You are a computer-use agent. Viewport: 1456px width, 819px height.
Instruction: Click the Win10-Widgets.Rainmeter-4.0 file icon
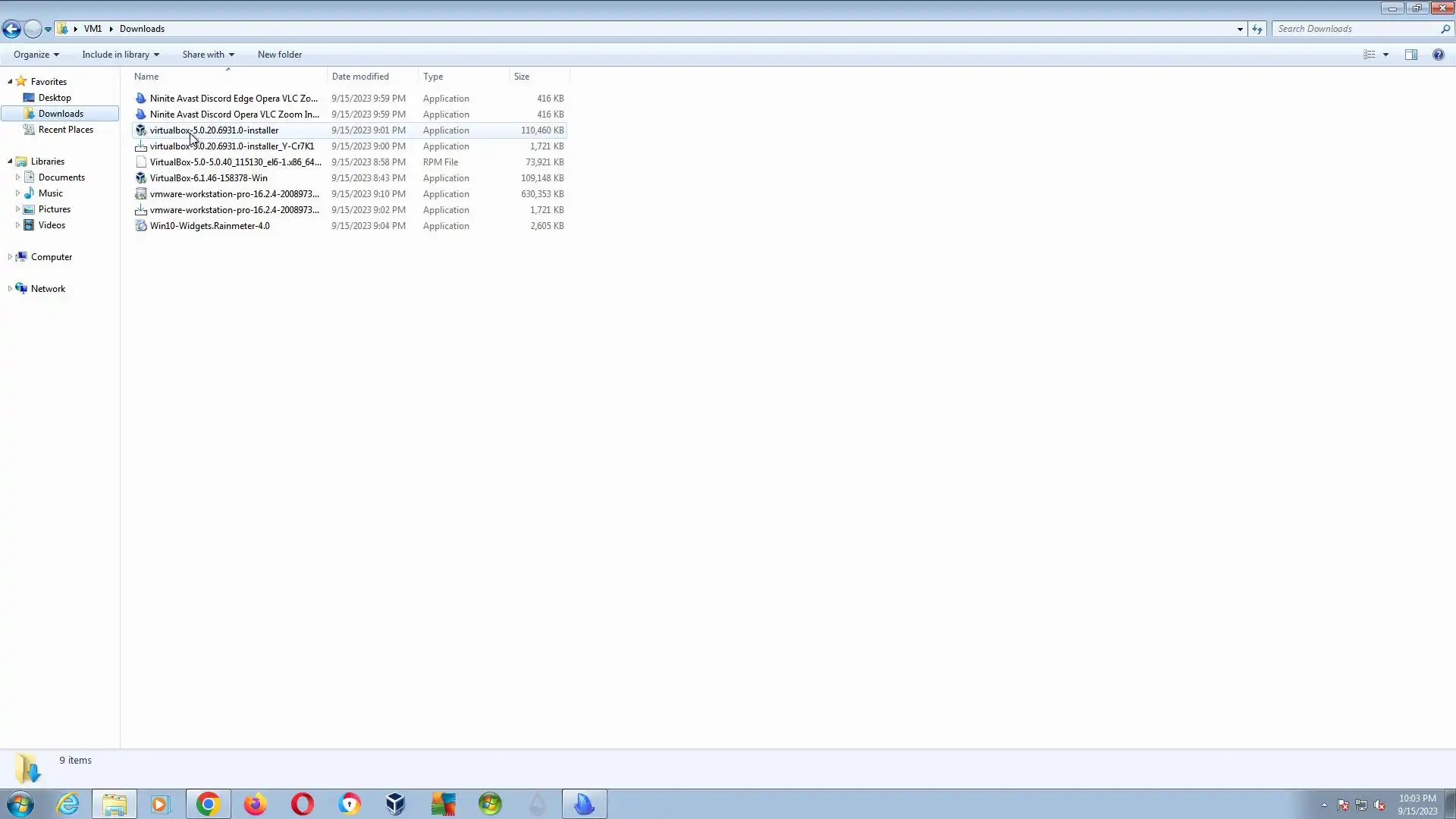140,226
